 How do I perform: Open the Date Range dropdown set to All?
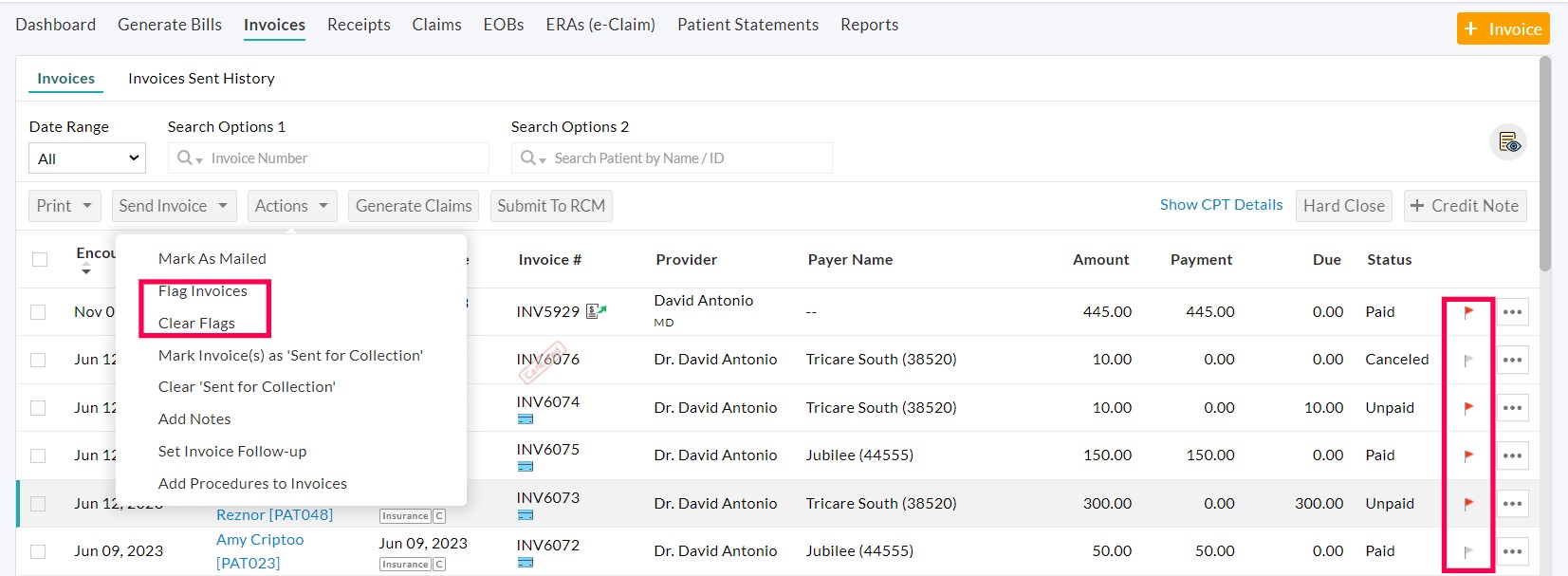pyautogui.click(x=87, y=158)
